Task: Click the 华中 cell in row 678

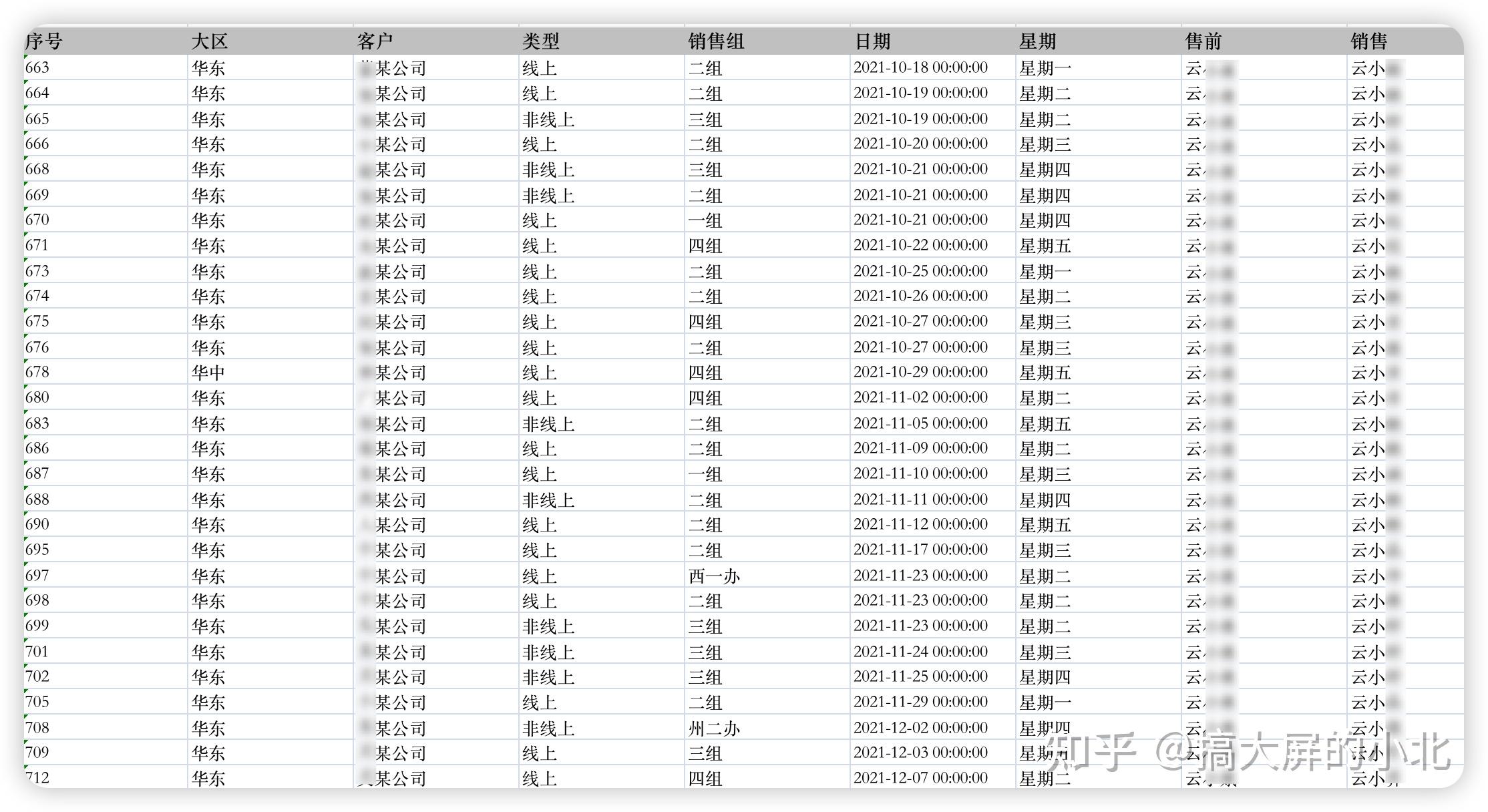Action: coord(208,372)
